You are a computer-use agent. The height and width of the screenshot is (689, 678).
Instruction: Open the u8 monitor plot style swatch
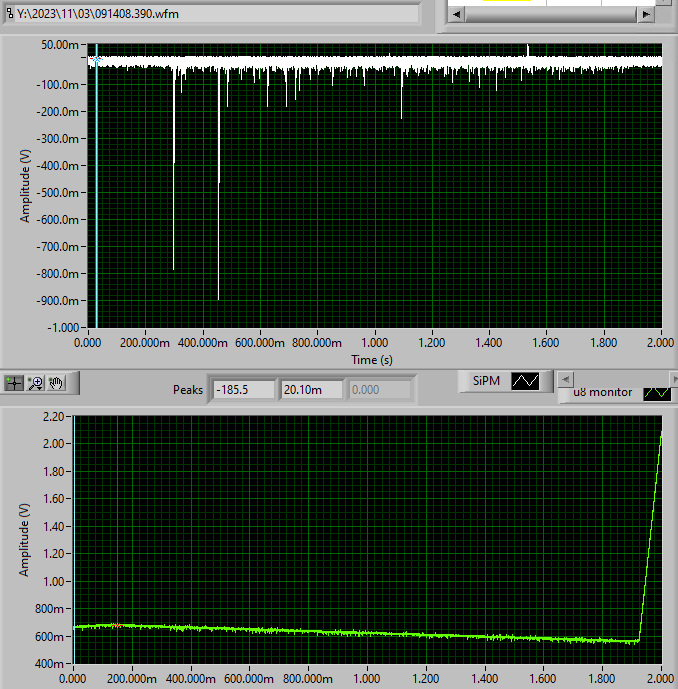657,394
